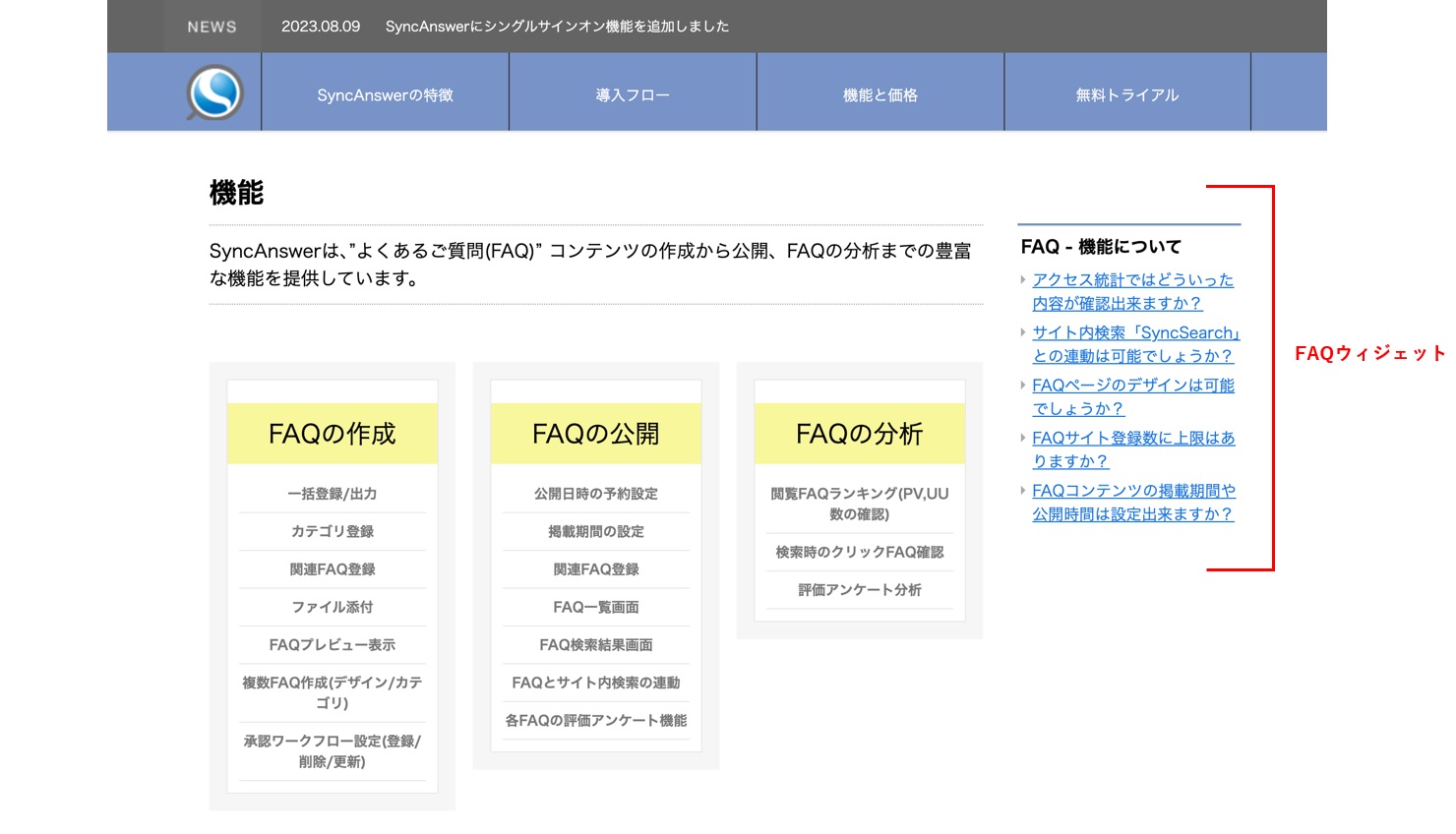
Task: Select 検索時のクリックFAQ確認 item
Action: [860, 553]
